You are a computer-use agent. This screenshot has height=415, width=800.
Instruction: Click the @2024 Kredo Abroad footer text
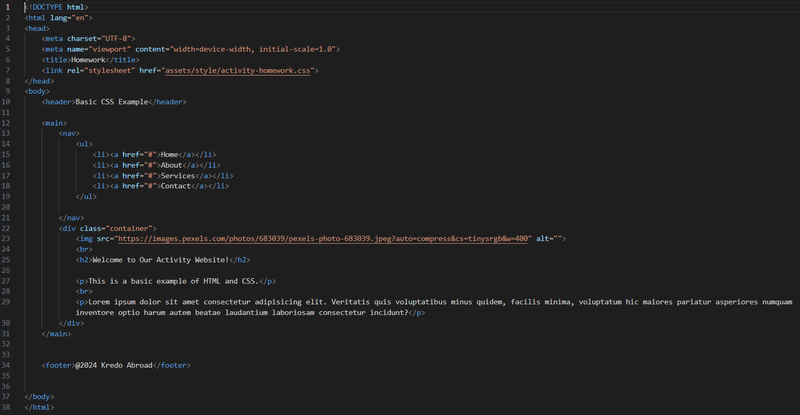click(x=114, y=365)
